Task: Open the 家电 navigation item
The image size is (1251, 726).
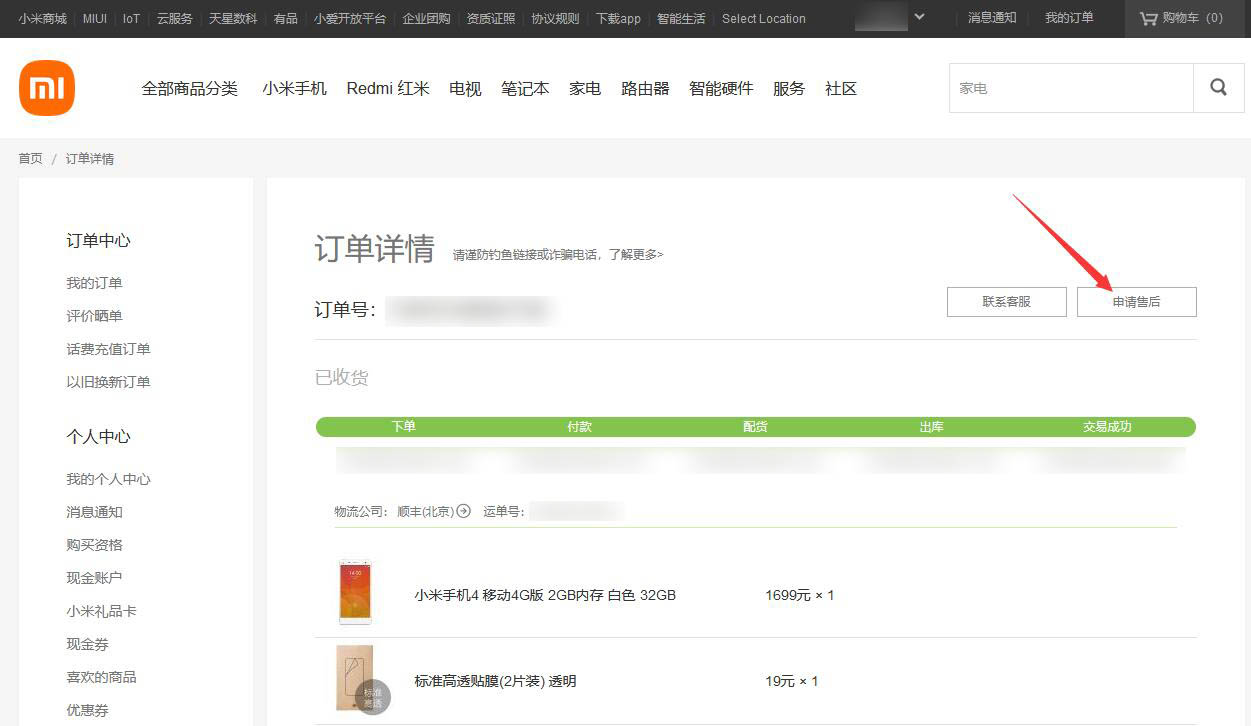Action: coord(585,89)
